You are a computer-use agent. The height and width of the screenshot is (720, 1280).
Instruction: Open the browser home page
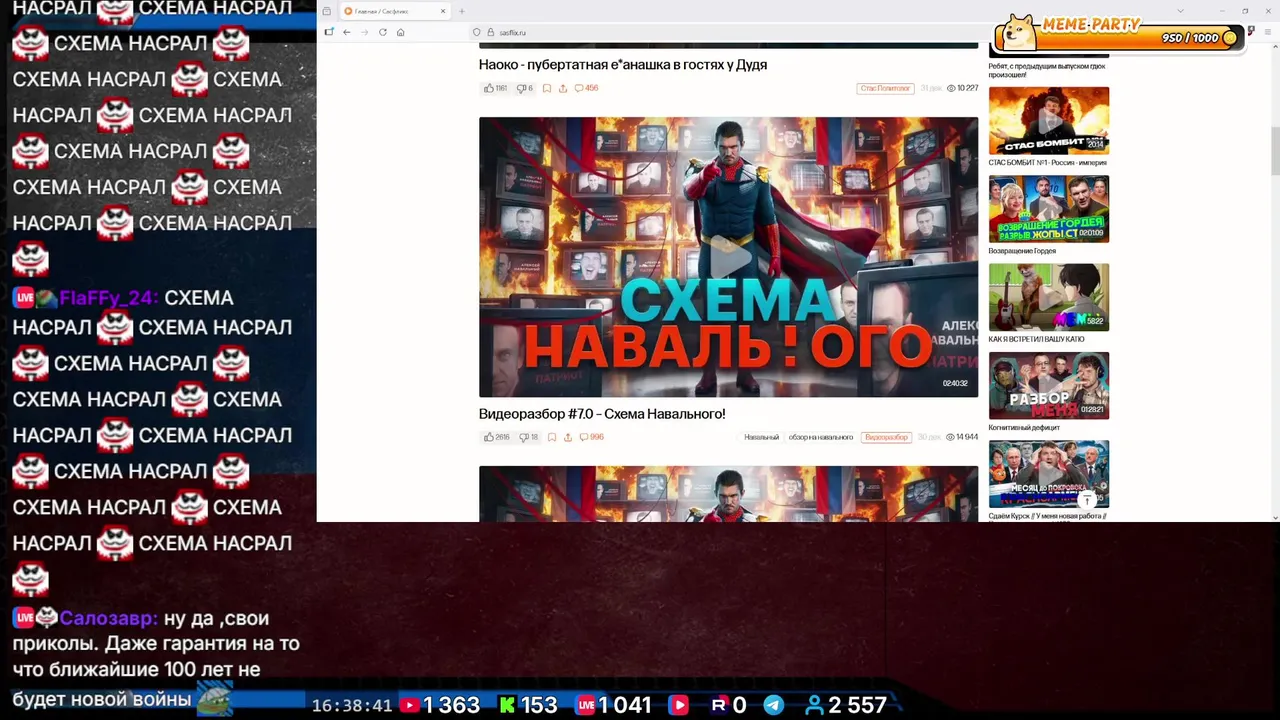pyautogui.click(x=400, y=32)
